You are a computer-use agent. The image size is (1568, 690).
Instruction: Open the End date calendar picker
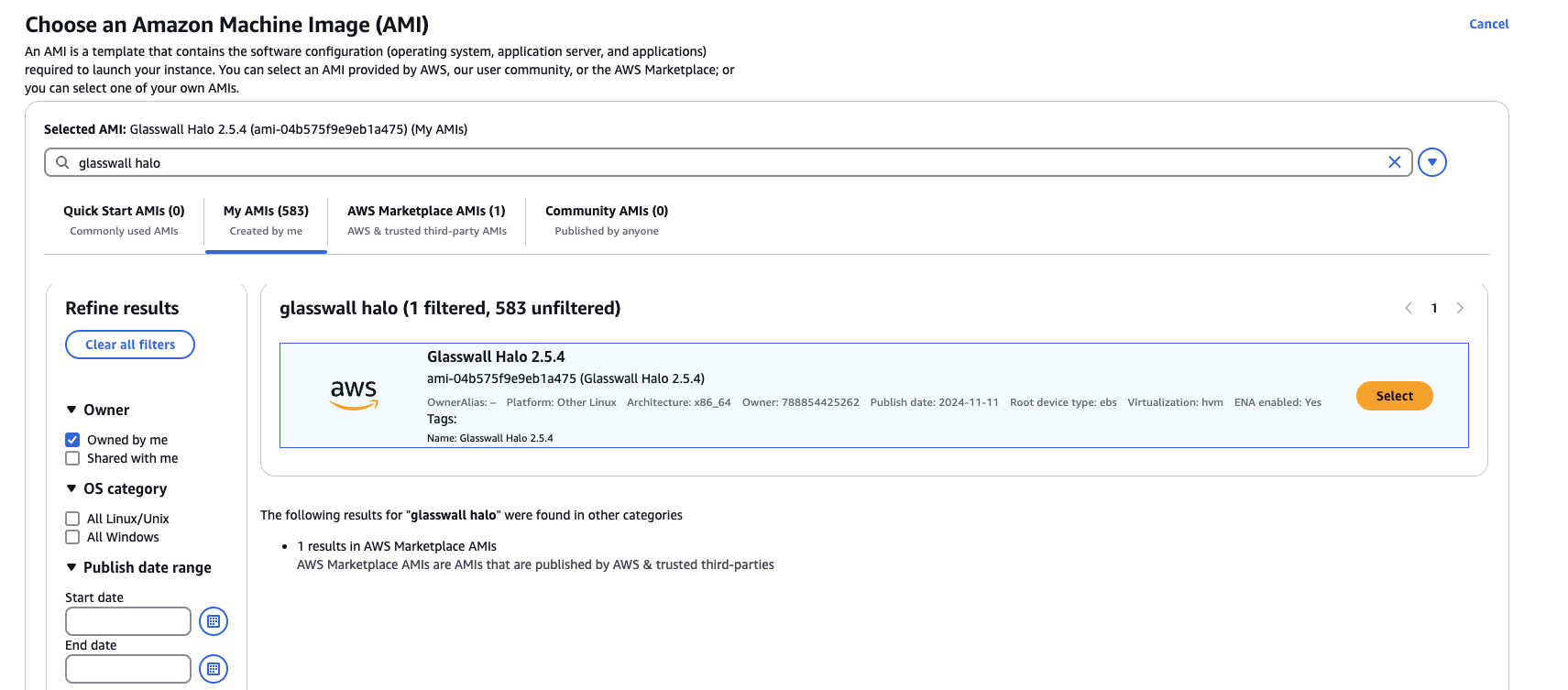tap(214, 669)
